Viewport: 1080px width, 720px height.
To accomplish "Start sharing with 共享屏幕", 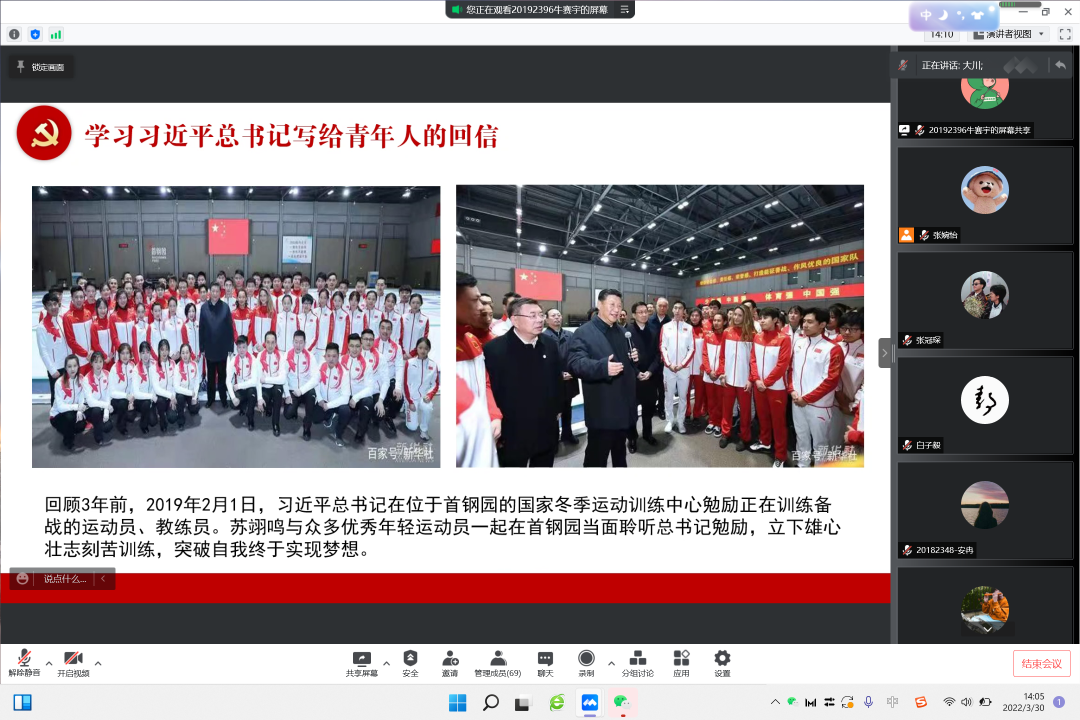I will pos(362,664).
